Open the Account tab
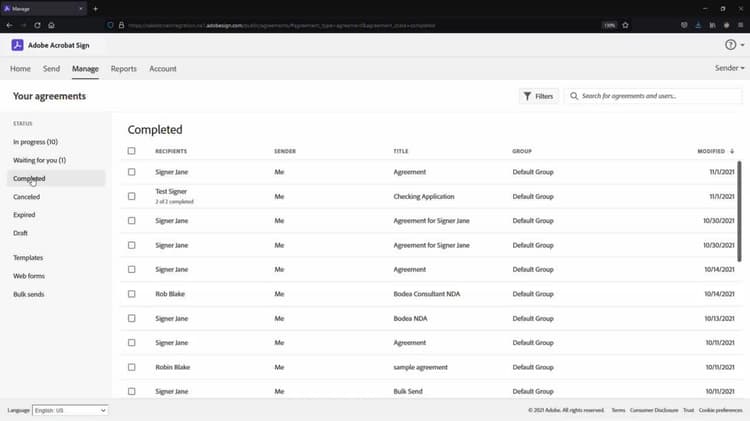Image resolution: width=750 pixels, height=421 pixels. click(x=163, y=68)
